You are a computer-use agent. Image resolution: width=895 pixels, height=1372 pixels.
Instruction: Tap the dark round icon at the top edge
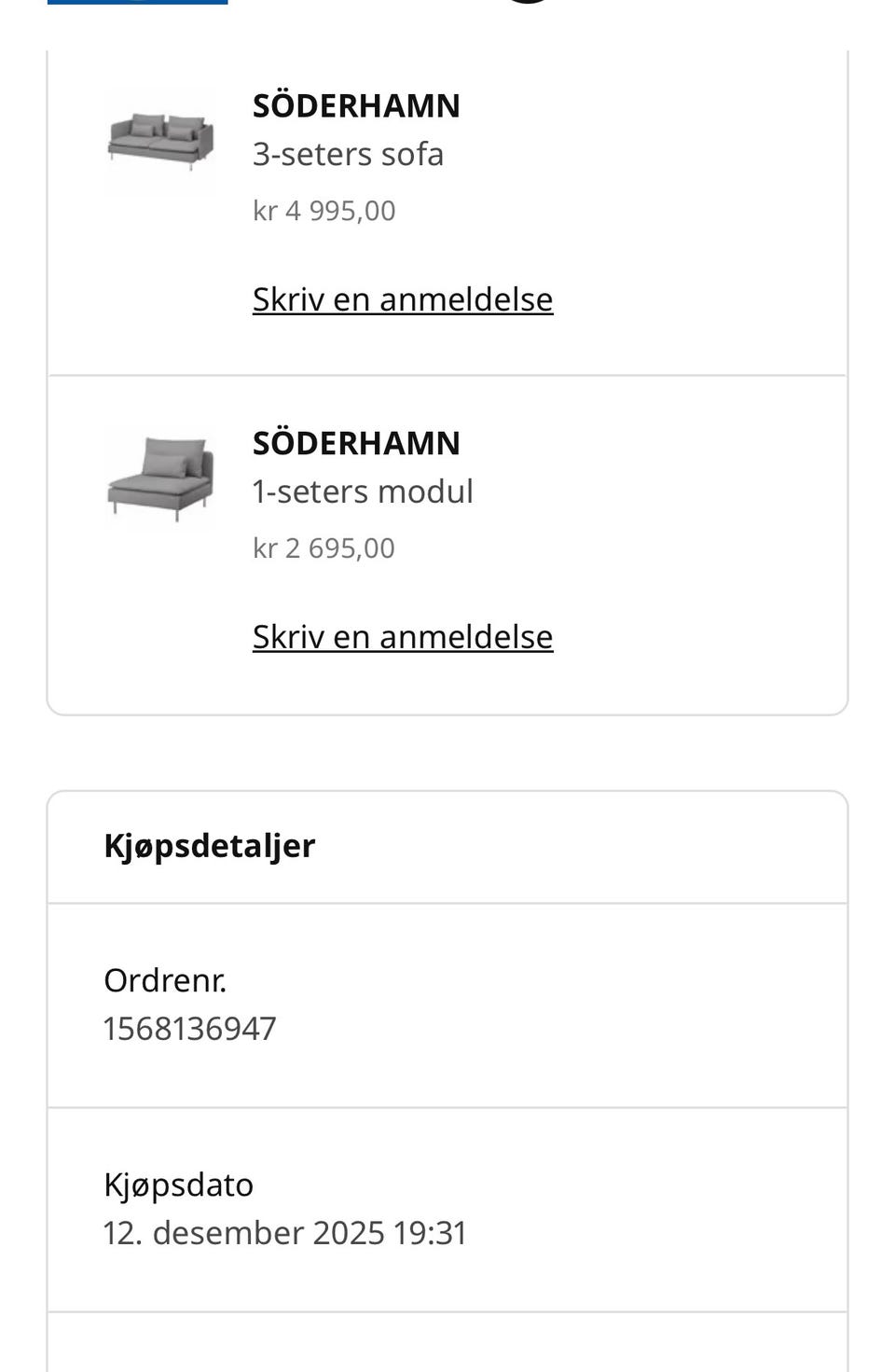[x=529, y=2]
